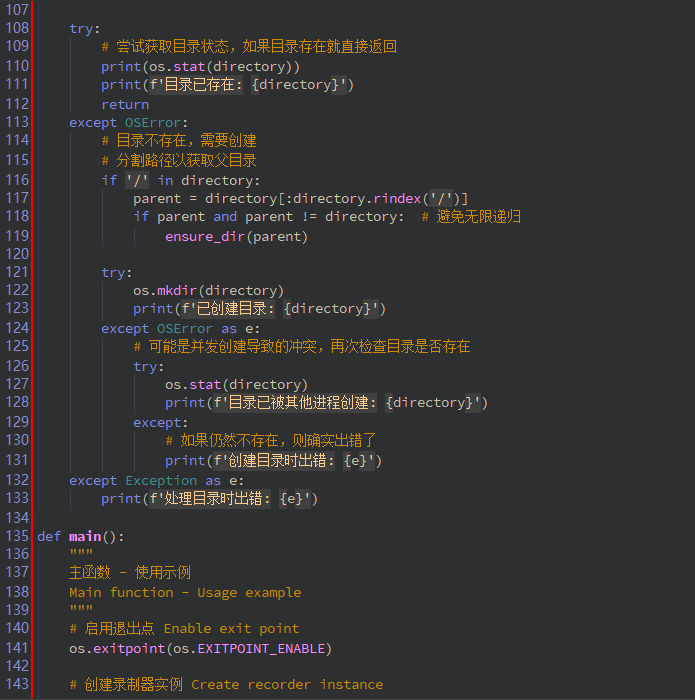The height and width of the screenshot is (700, 695).
Task: Click the 'return' keyword on line 112
Action: point(125,104)
